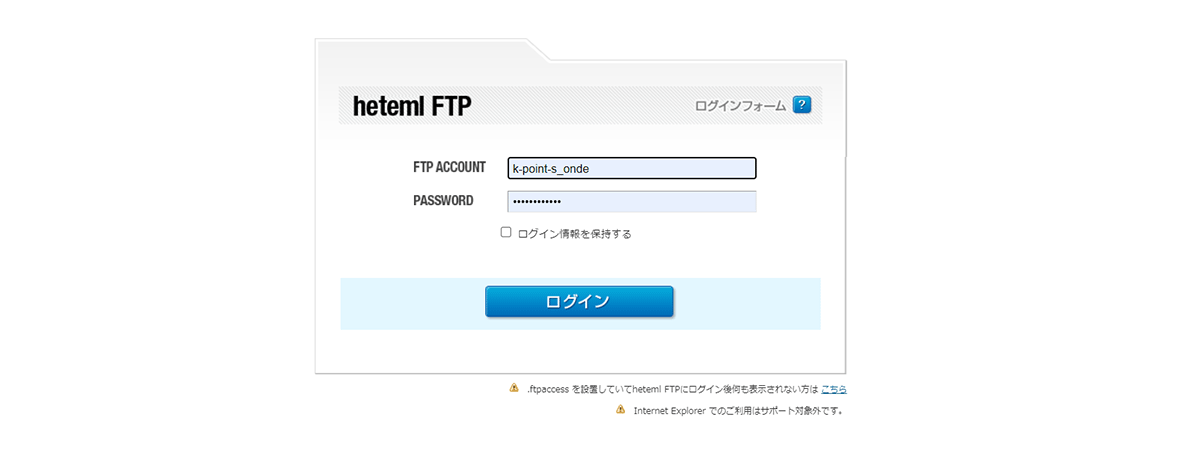Click the PASSWORD label
Viewport: 1192px width, 450px height.
[443, 201]
